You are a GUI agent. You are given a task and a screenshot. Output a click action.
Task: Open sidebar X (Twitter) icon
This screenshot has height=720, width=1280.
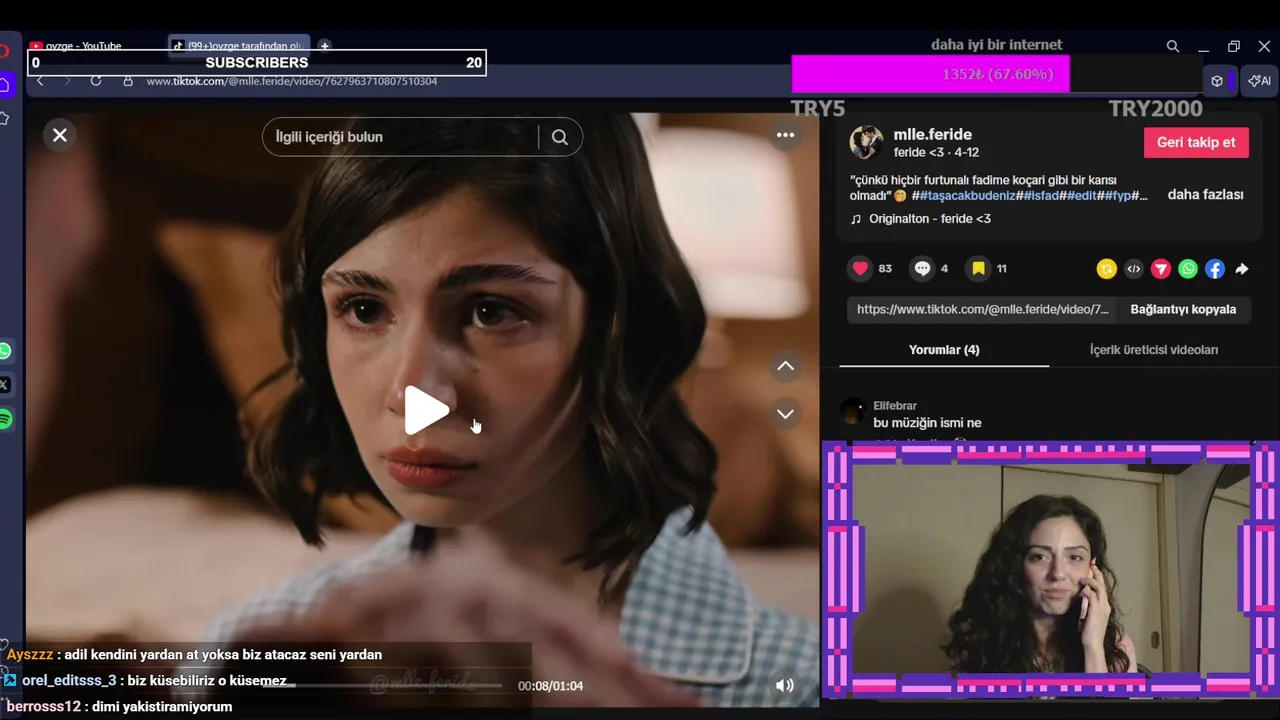coord(5,385)
